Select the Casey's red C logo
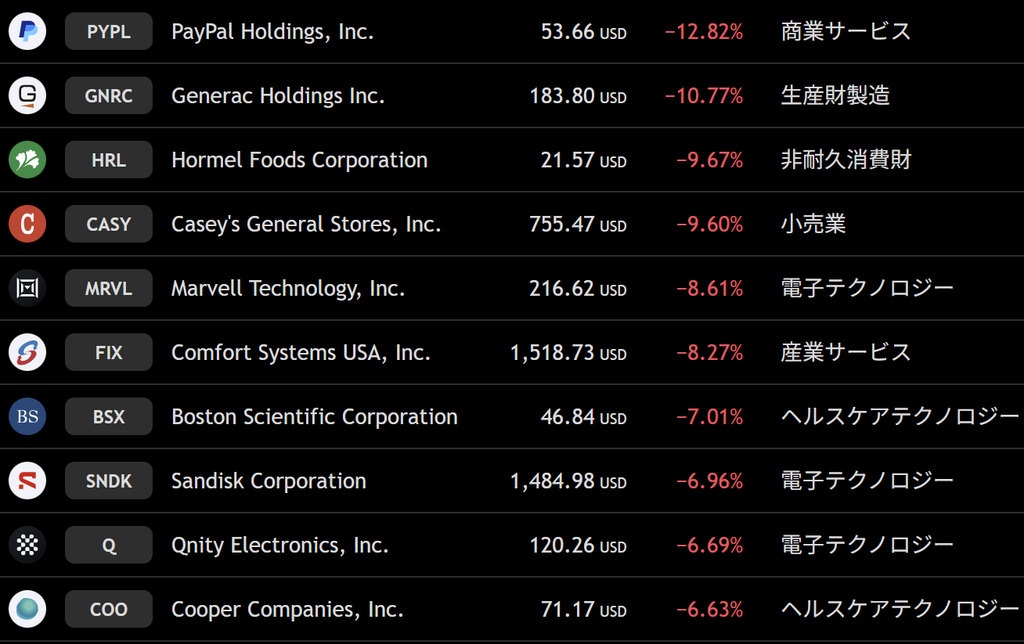Screen dimensions: 1024x644 tap(27, 224)
